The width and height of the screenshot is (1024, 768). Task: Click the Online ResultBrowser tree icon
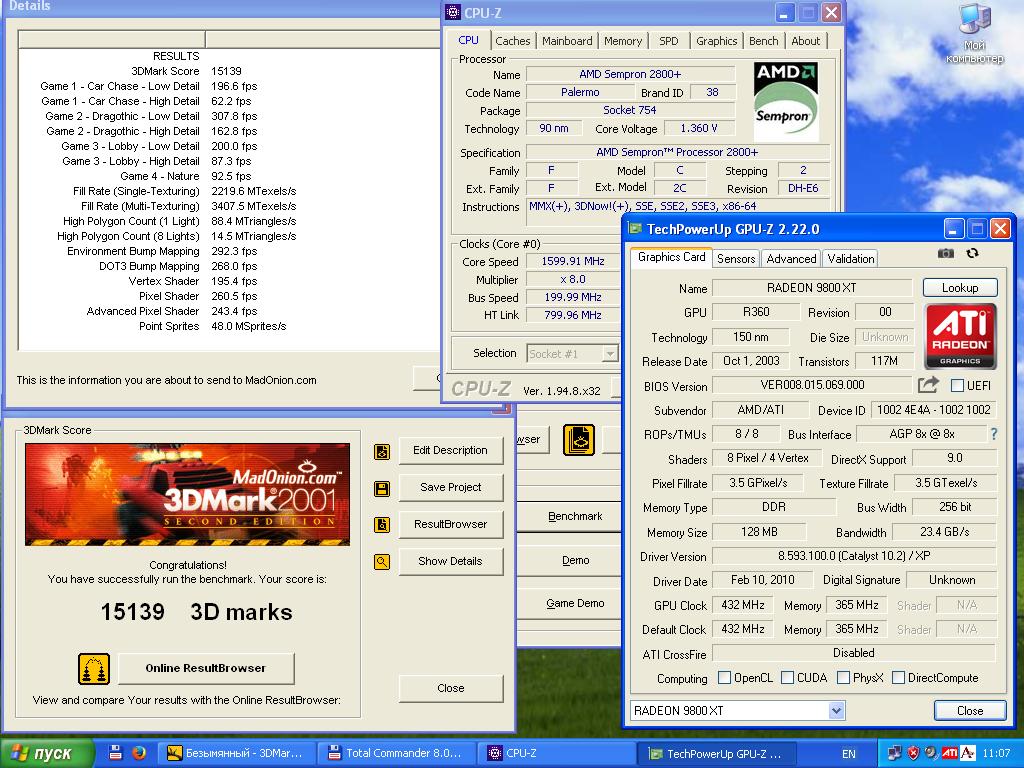[94, 669]
